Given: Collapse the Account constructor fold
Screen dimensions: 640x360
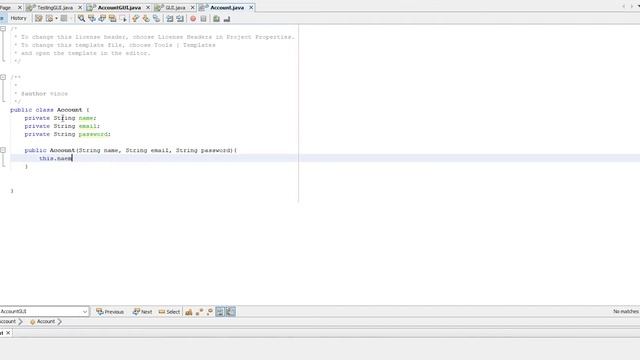Looking at the screenshot, I should tap(3, 150).
